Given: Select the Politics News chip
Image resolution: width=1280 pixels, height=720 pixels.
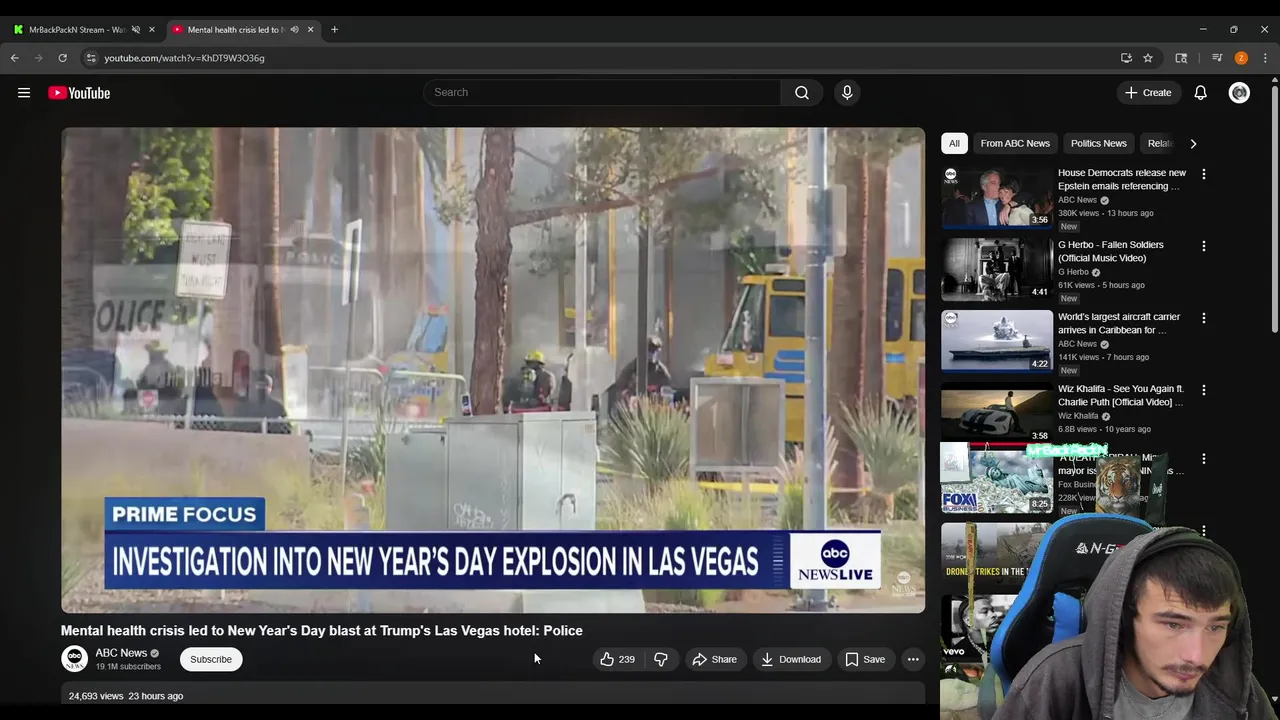Looking at the screenshot, I should [1098, 143].
